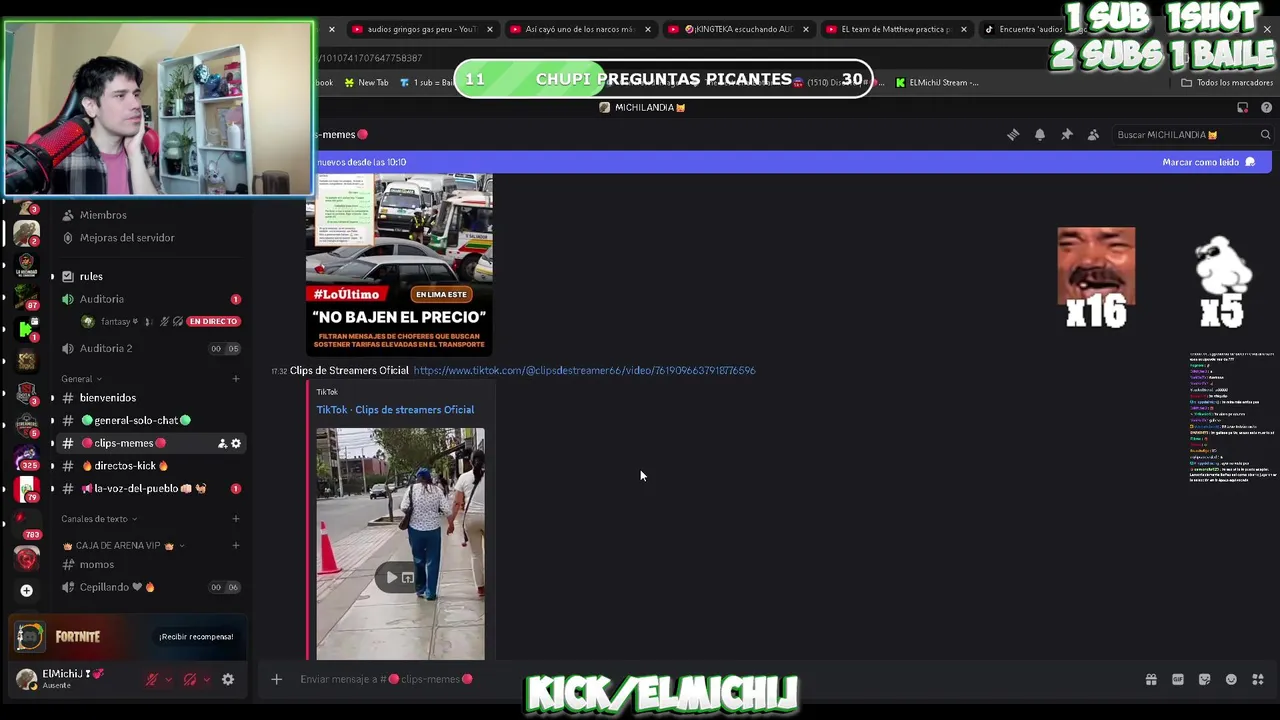This screenshot has width=1280, height=720.
Task: Toggle the headphones deafen button
Action: [190, 679]
